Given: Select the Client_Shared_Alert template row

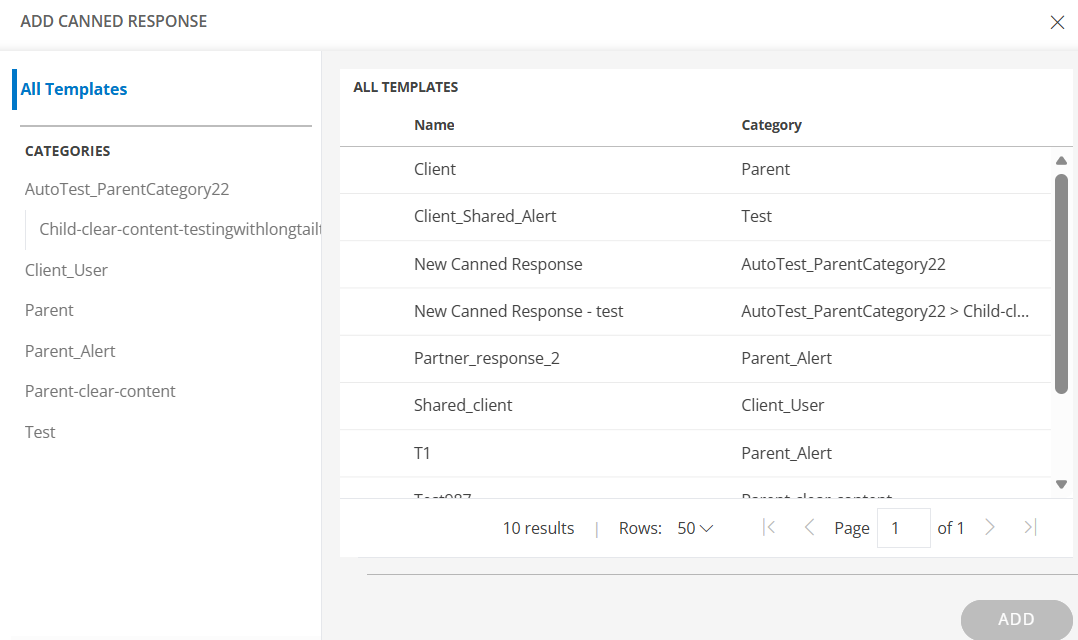Looking at the screenshot, I should (x=485, y=216).
